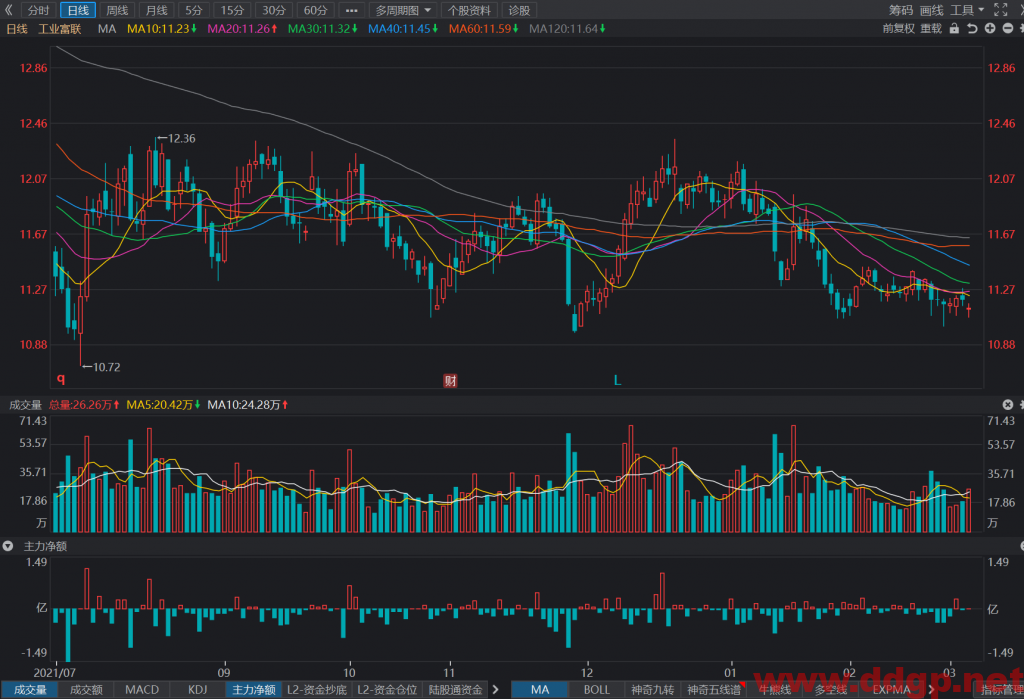Expand the 工具 tools dropdown
Image resolution: width=1024 pixels, height=699 pixels.
click(x=967, y=10)
